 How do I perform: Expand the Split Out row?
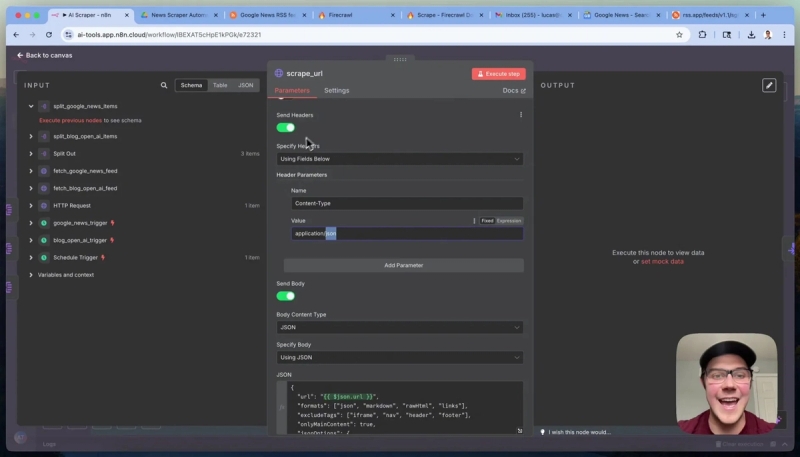(31, 154)
